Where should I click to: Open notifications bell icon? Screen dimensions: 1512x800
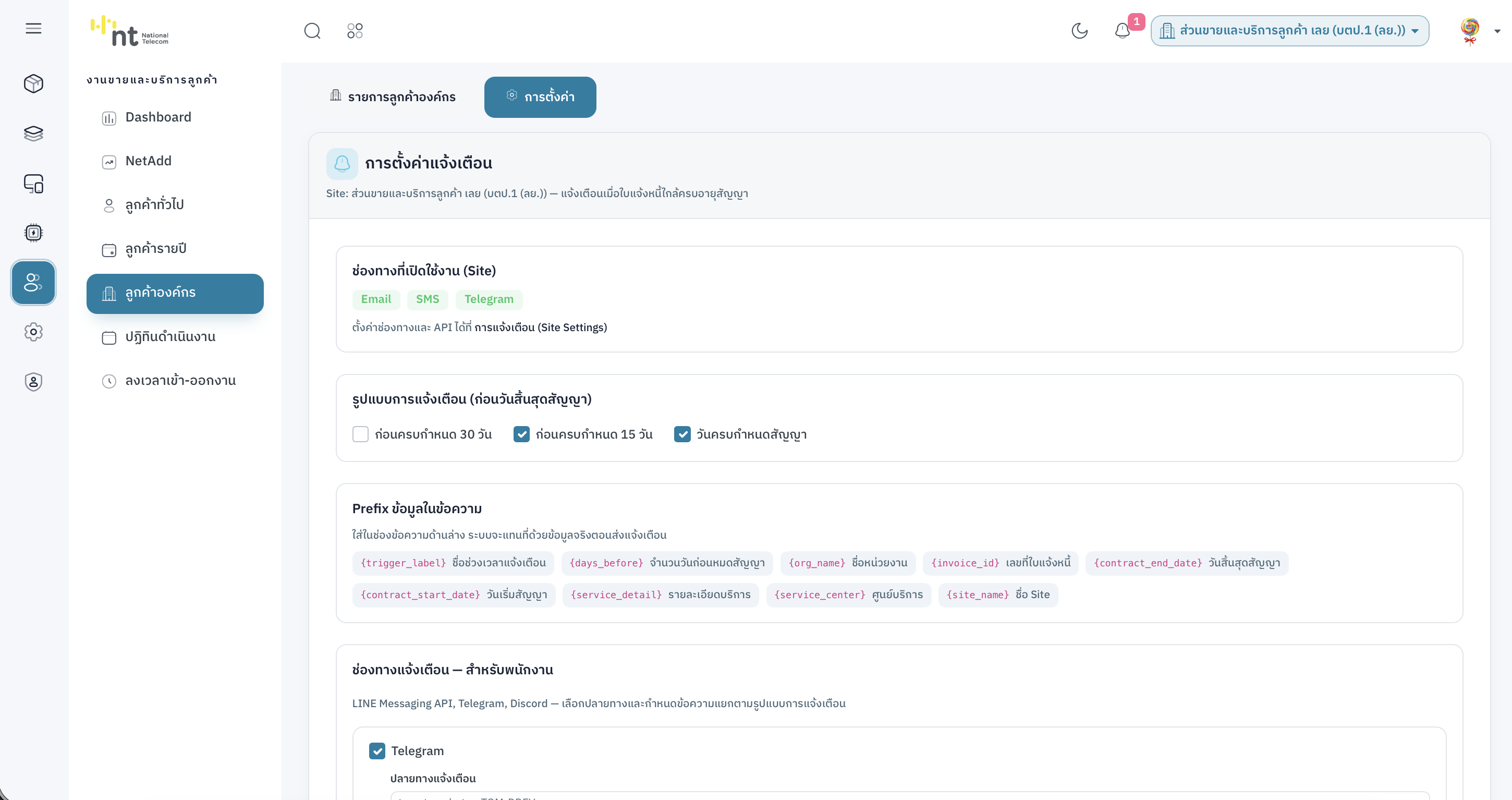pyautogui.click(x=1122, y=31)
